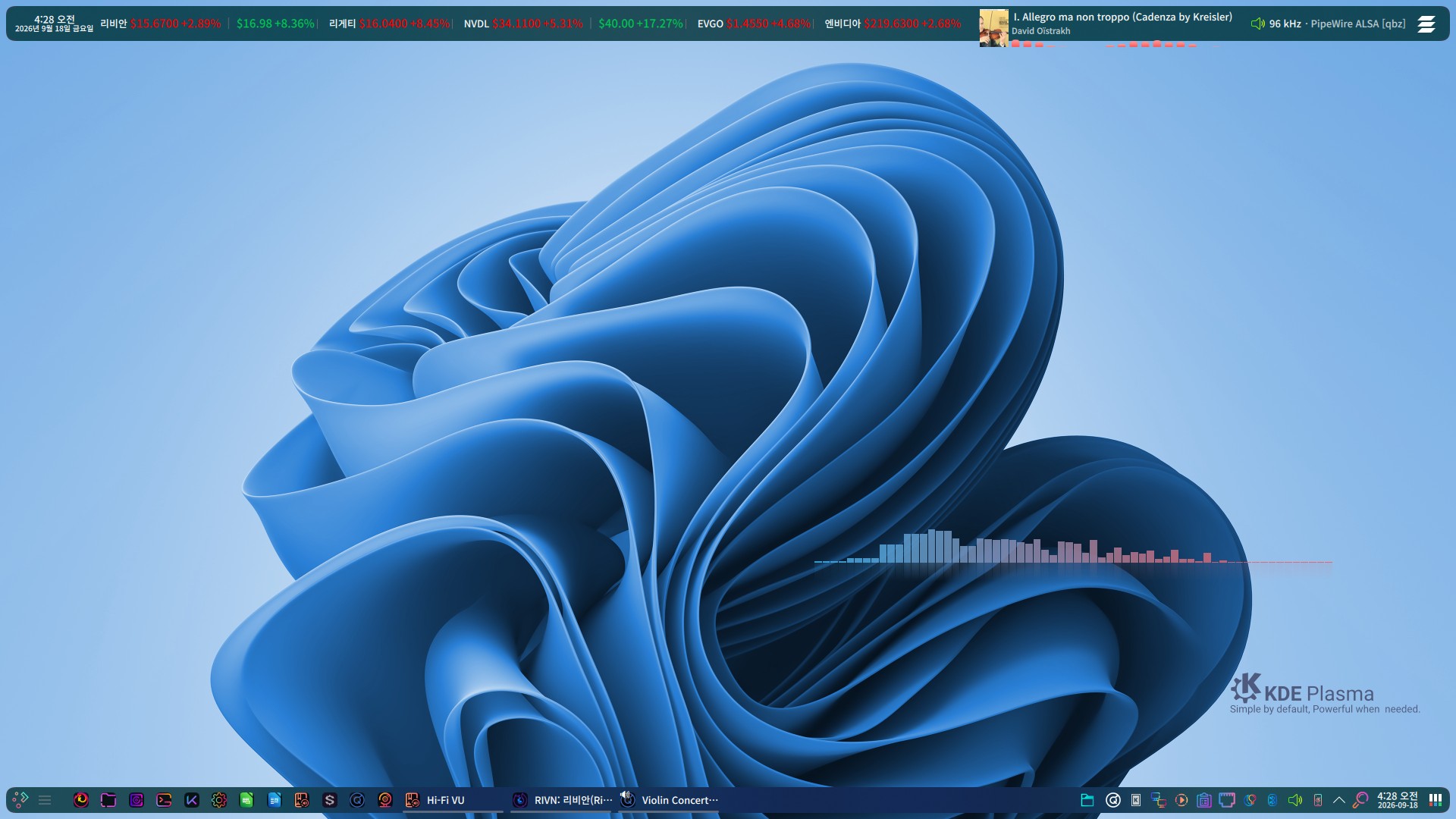Launch the Firefox browser from taskbar
The height and width of the screenshot is (819, 1456).
(x=81, y=799)
